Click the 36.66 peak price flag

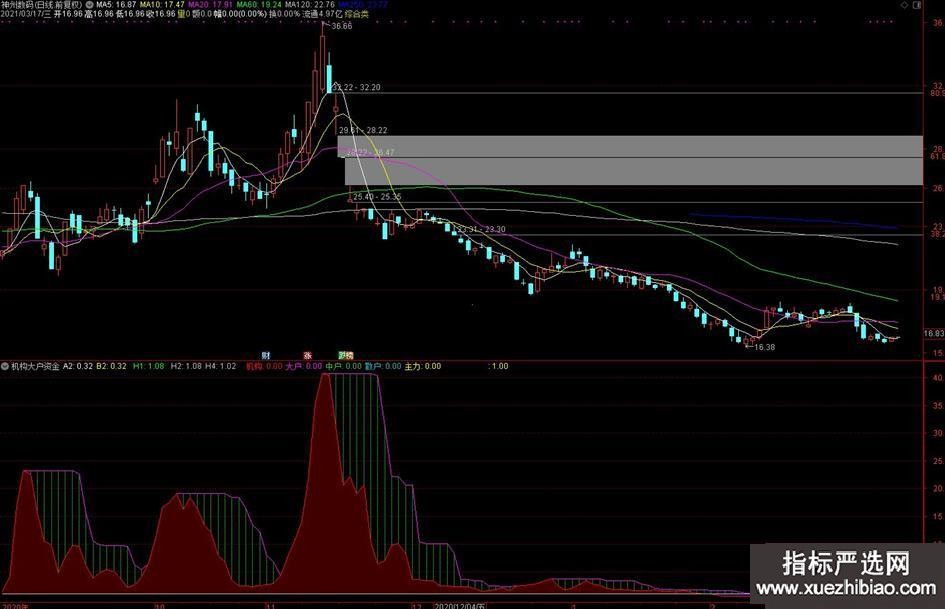342,26
